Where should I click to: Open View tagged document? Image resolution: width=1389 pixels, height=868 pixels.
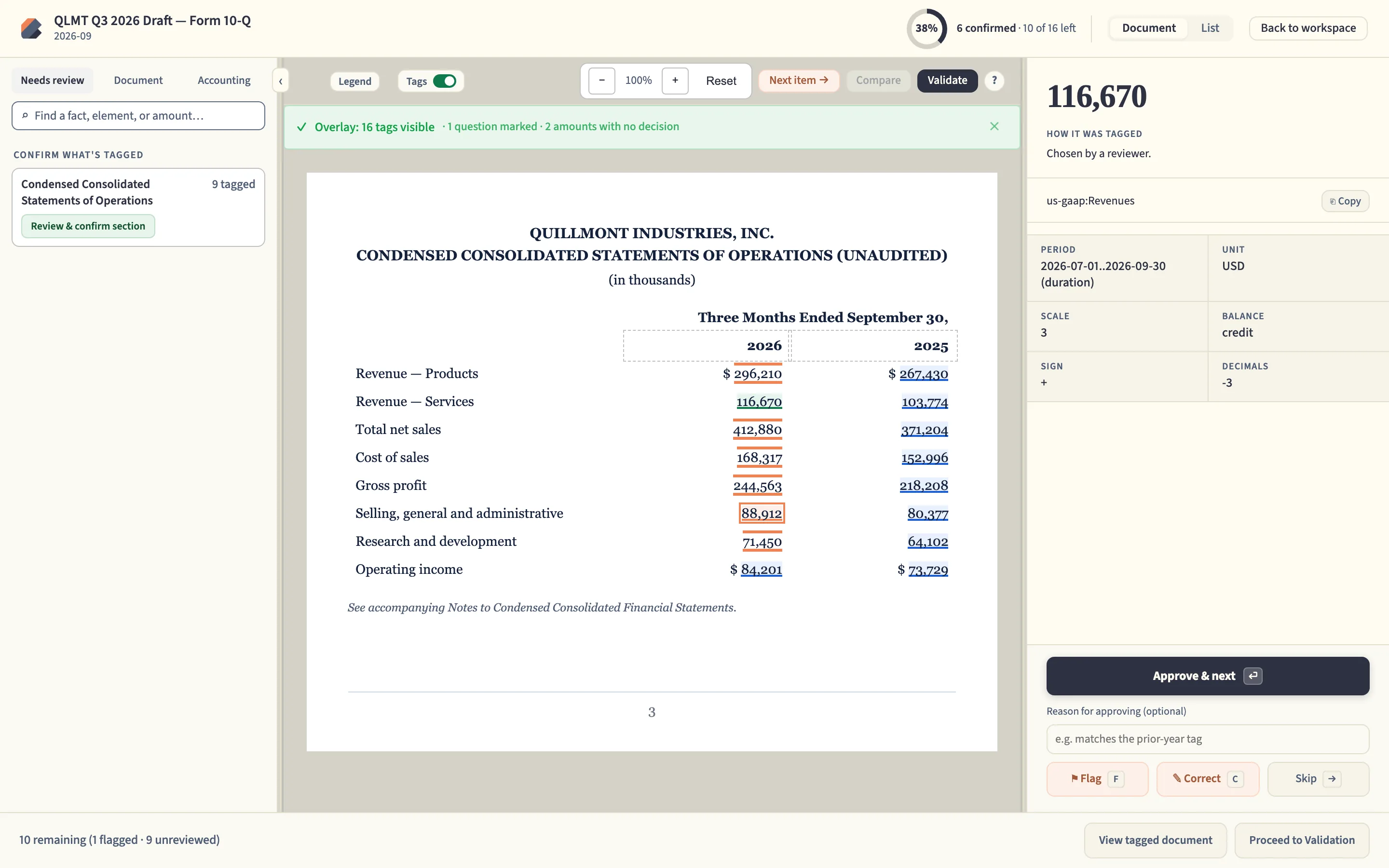coord(1155,840)
